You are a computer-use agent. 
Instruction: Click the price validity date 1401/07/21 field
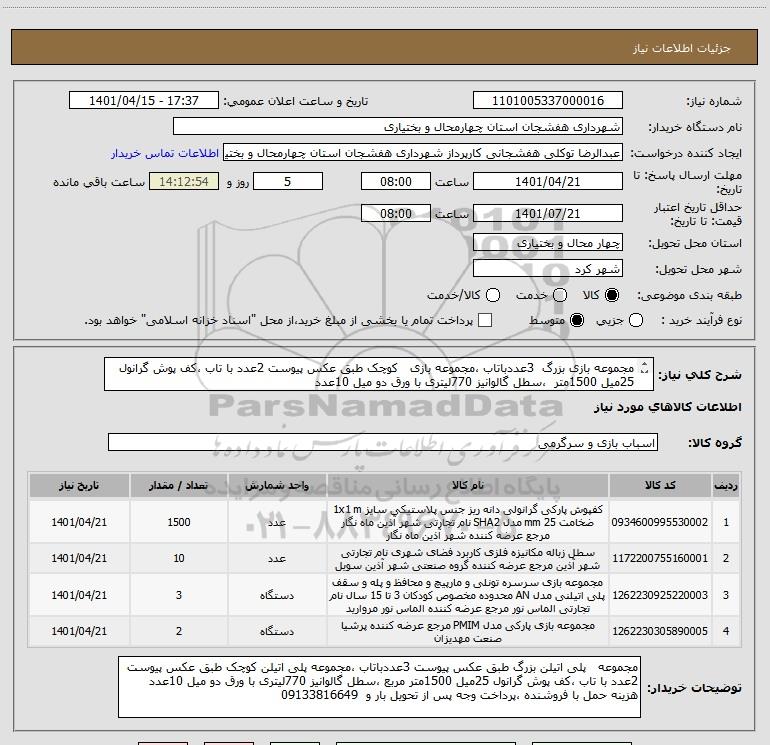pyautogui.click(x=548, y=213)
